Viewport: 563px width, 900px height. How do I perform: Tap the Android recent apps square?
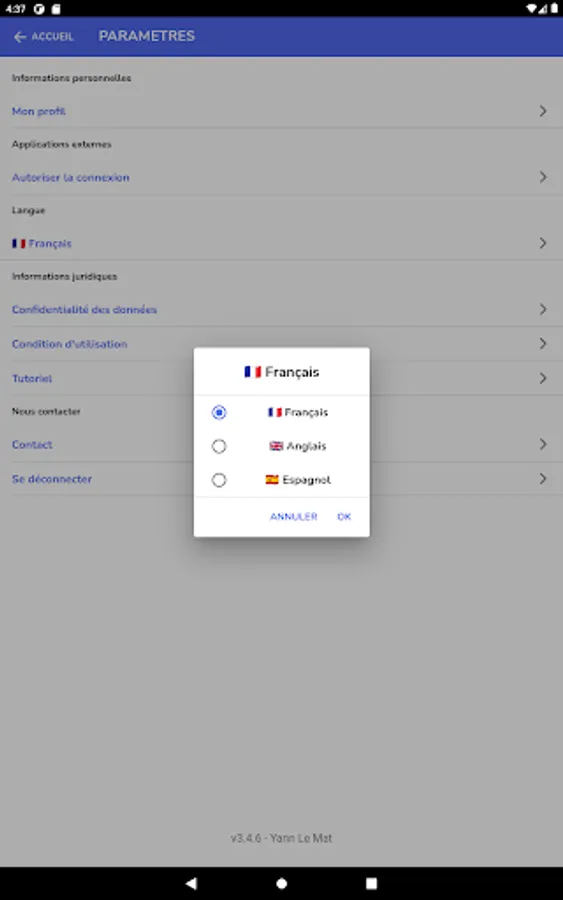point(371,883)
